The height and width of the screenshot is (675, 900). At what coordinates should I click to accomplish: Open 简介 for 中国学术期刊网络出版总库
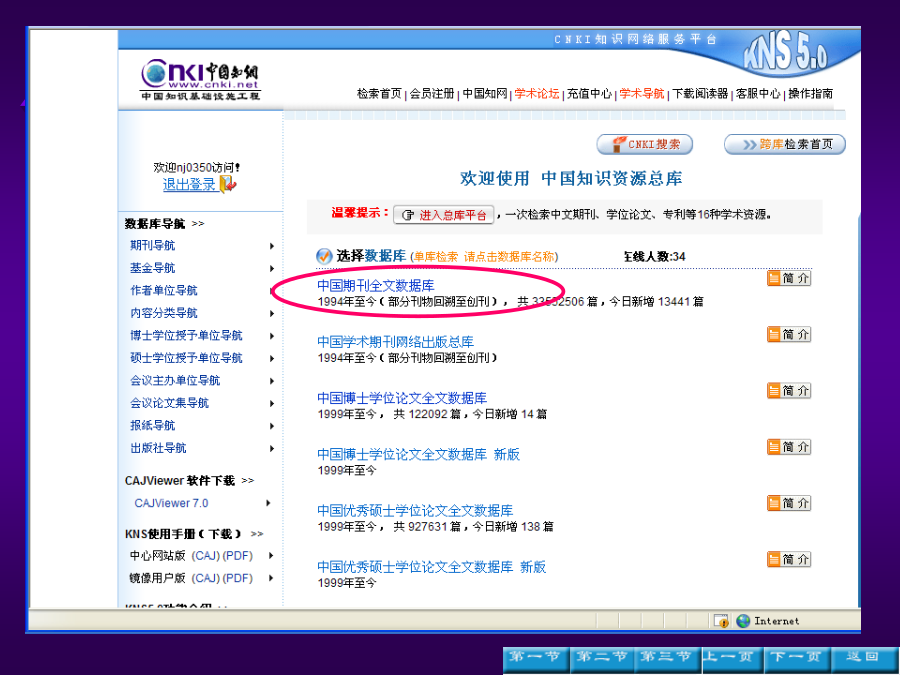(x=789, y=334)
